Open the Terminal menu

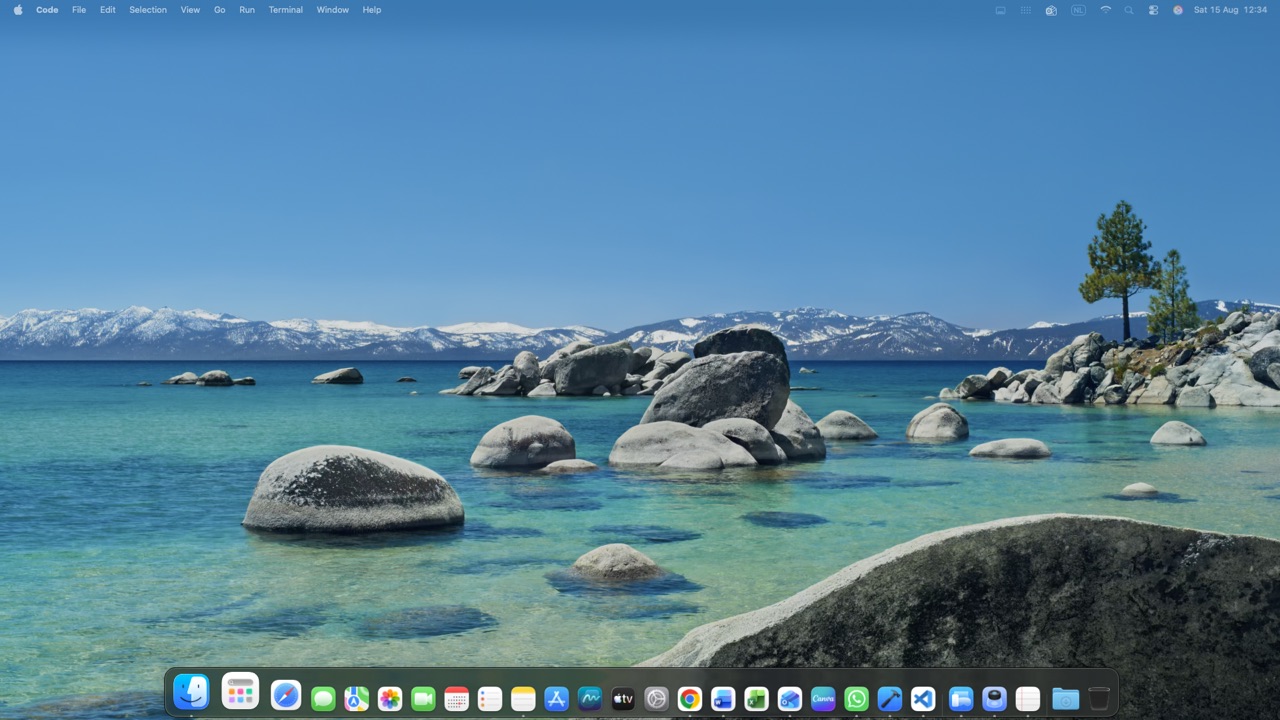point(286,10)
